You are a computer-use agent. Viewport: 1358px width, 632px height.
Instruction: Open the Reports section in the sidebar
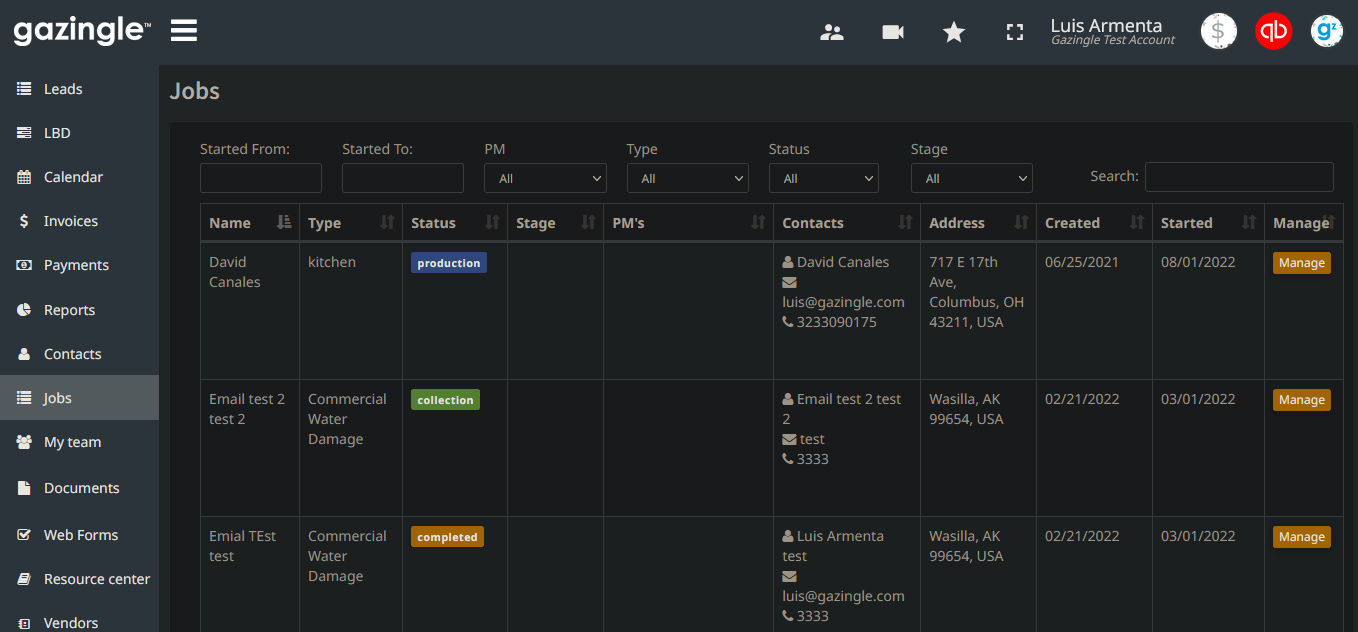click(x=68, y=309)
